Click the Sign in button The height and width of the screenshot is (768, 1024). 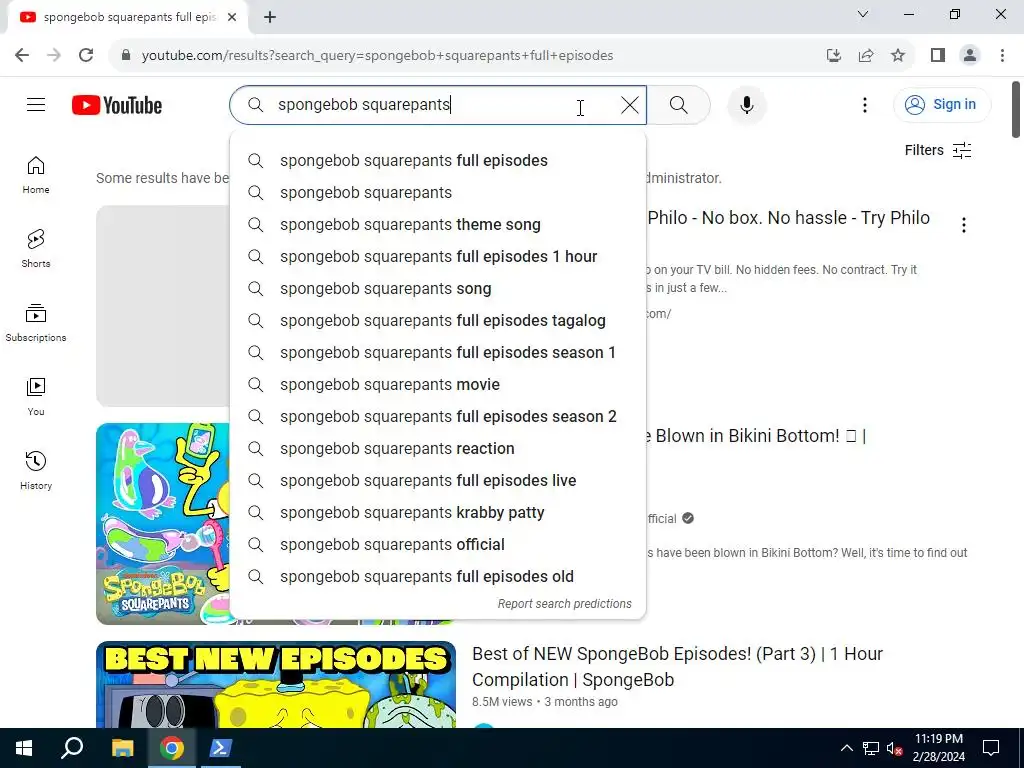[x=941, y=104]
